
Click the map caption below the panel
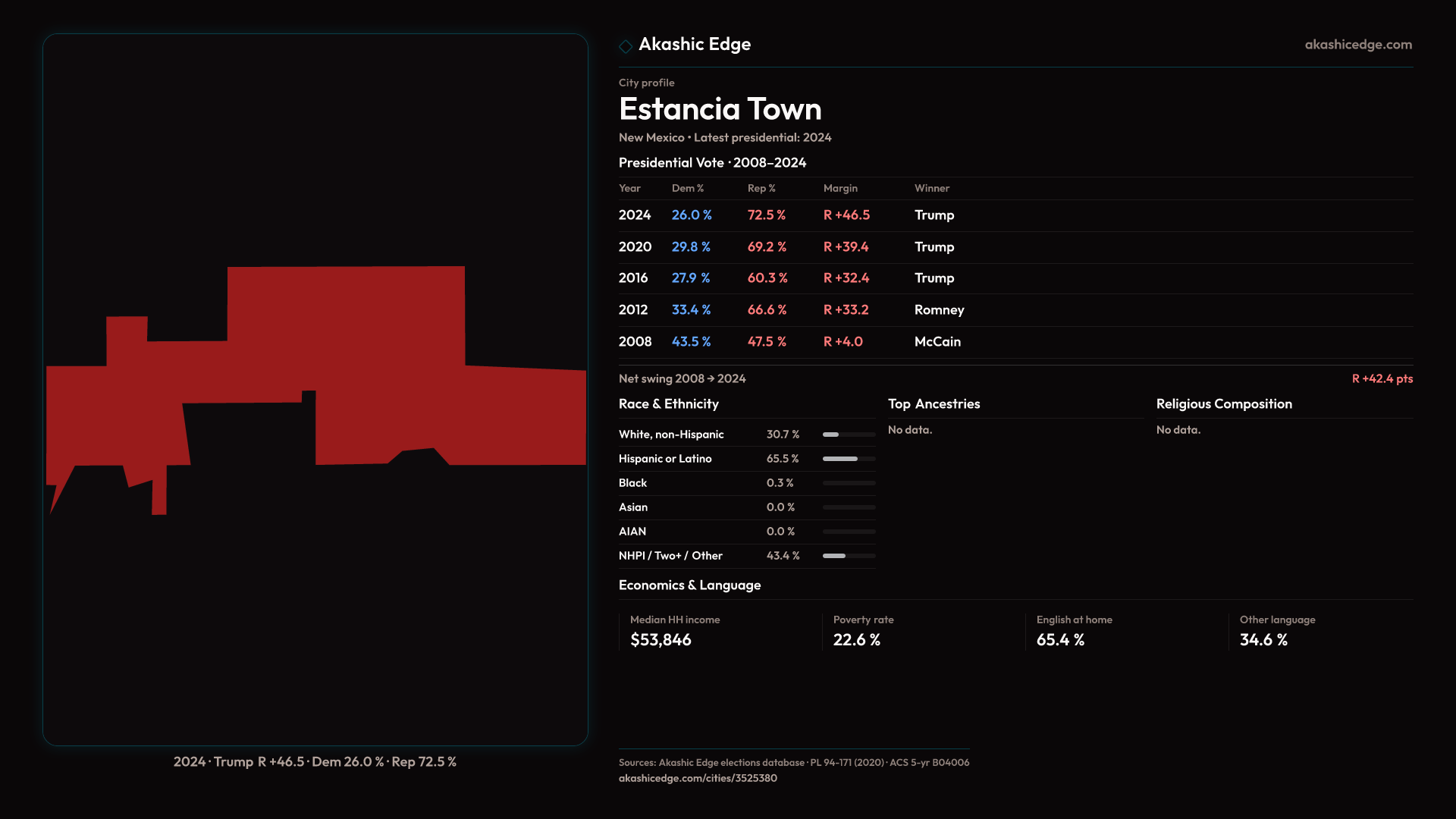tap(315, 762)
